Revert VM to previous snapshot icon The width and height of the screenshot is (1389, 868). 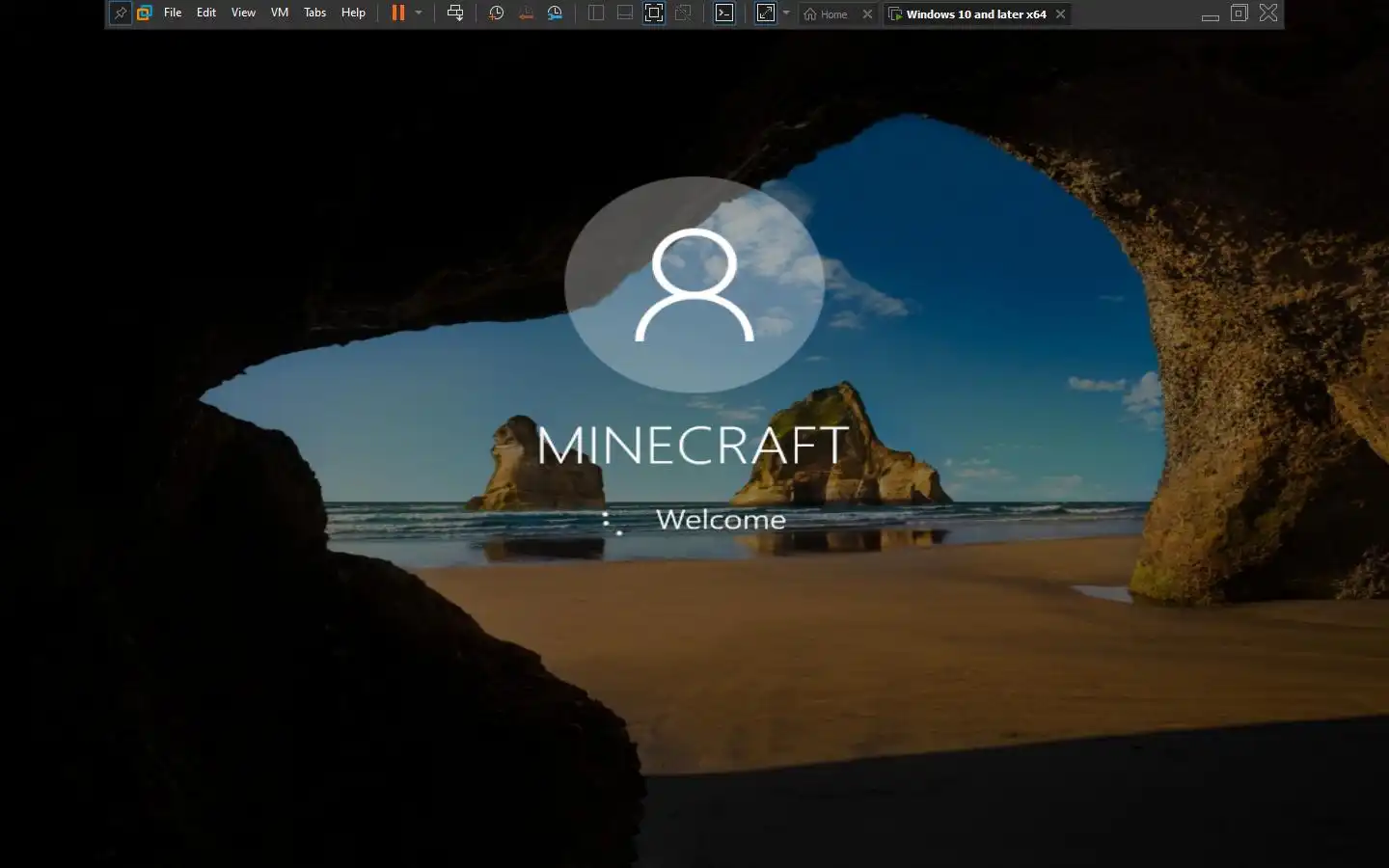click(526, 14)
